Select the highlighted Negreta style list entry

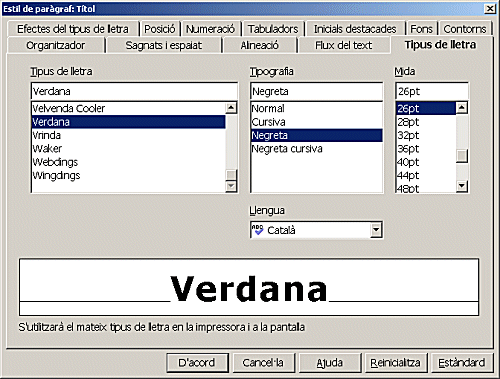click(x=317, y=135)
